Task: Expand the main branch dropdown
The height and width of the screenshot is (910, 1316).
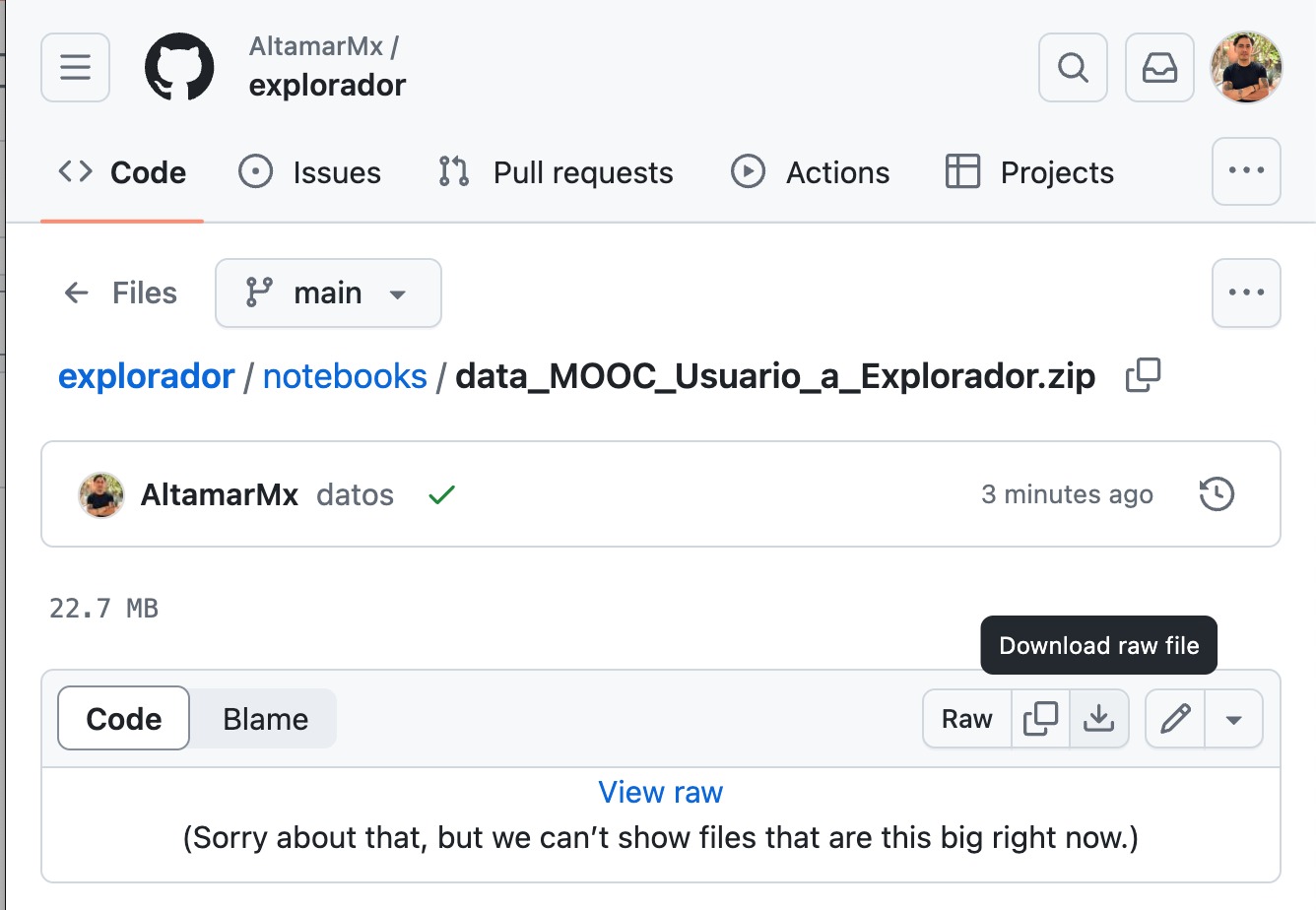Action: coord(328,292)
